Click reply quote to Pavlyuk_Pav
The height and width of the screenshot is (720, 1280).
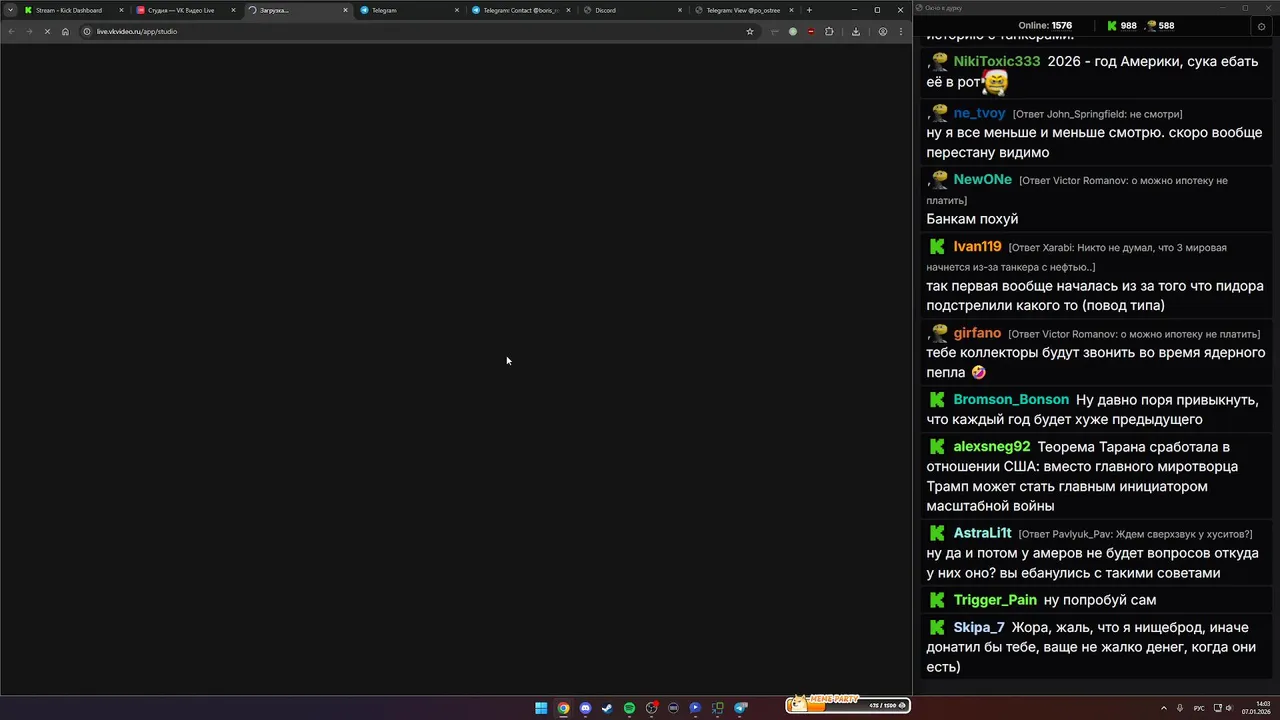tap(1135, 534)
